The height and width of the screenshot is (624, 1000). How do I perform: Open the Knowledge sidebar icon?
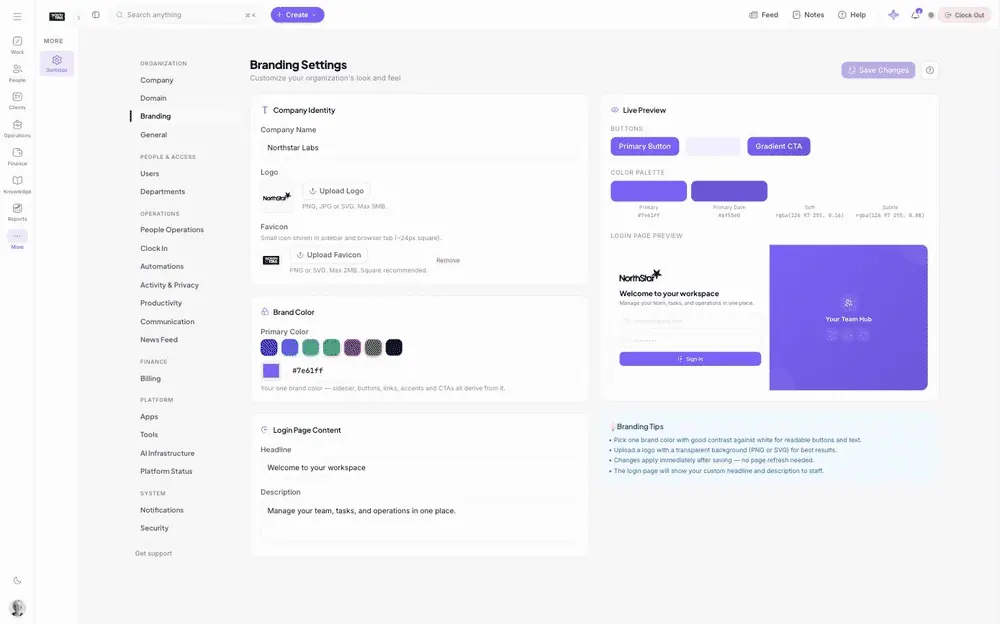coord(17,184)
